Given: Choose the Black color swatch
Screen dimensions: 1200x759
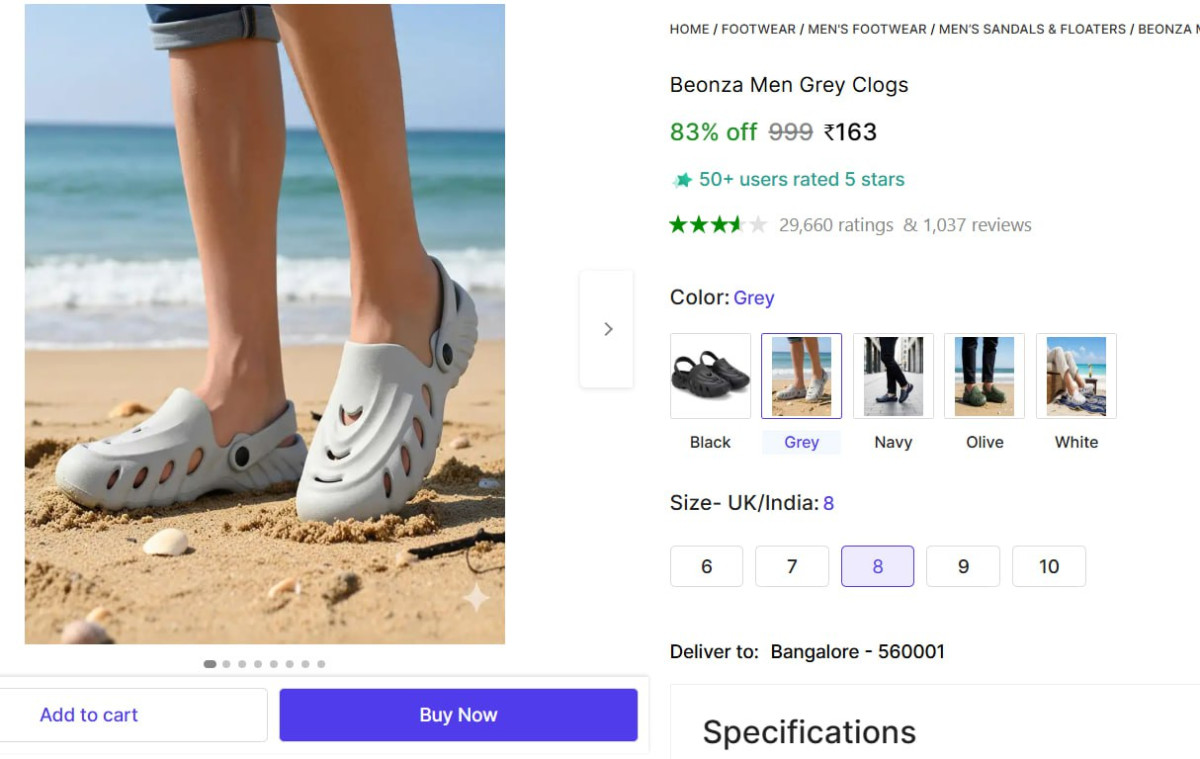Looking at the screenshot, I should click(x=710, y=376).
